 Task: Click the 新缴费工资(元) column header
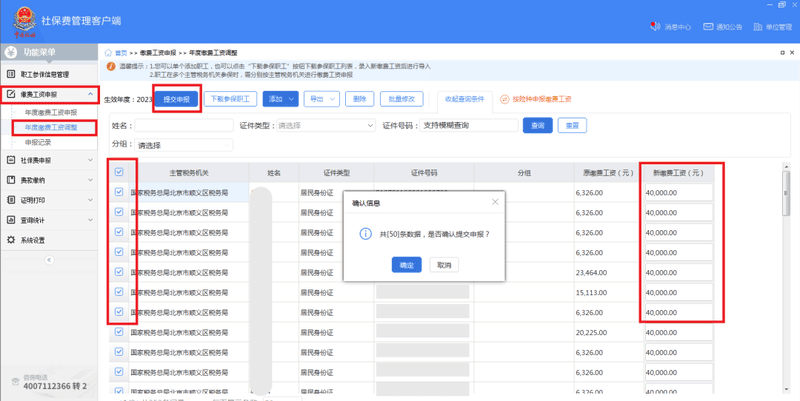point(679,173)
